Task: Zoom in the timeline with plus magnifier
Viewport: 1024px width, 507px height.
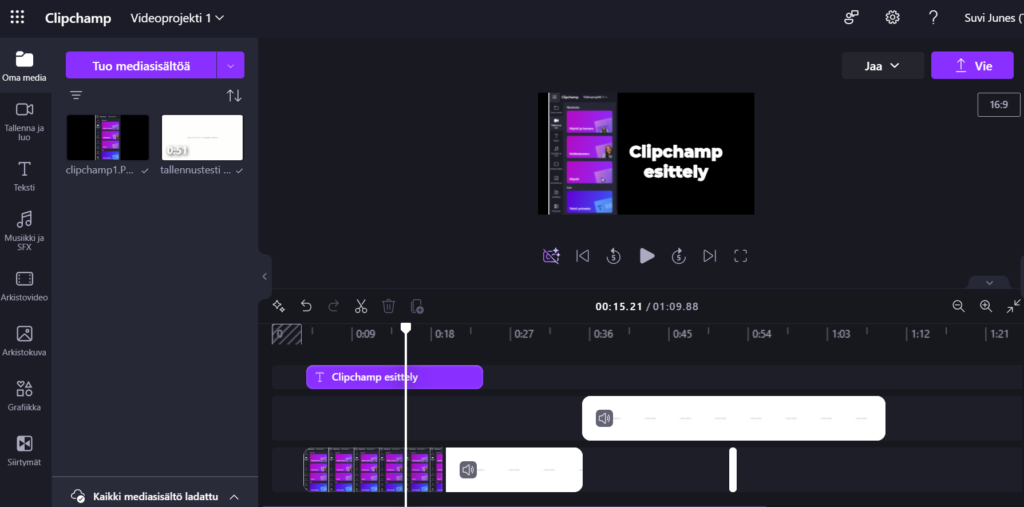Action: pos(986,307)
